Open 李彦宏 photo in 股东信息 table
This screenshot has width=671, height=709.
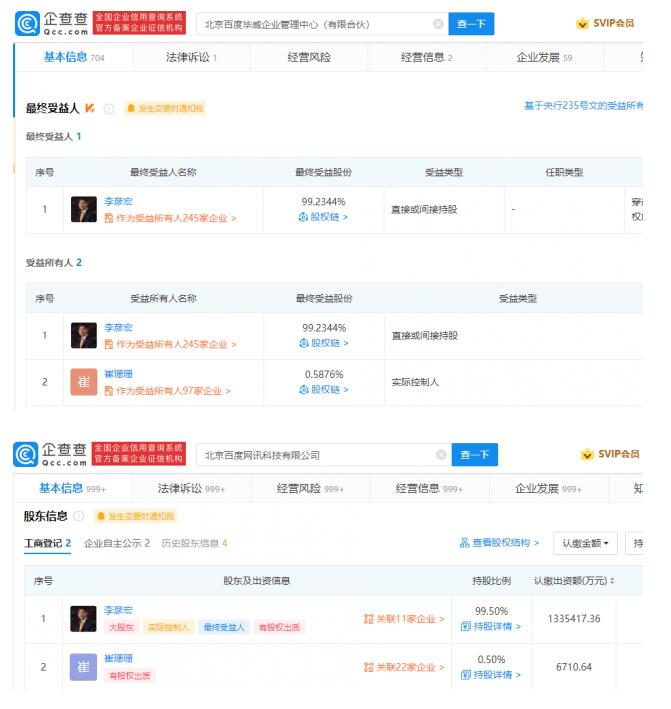point(83,619)
